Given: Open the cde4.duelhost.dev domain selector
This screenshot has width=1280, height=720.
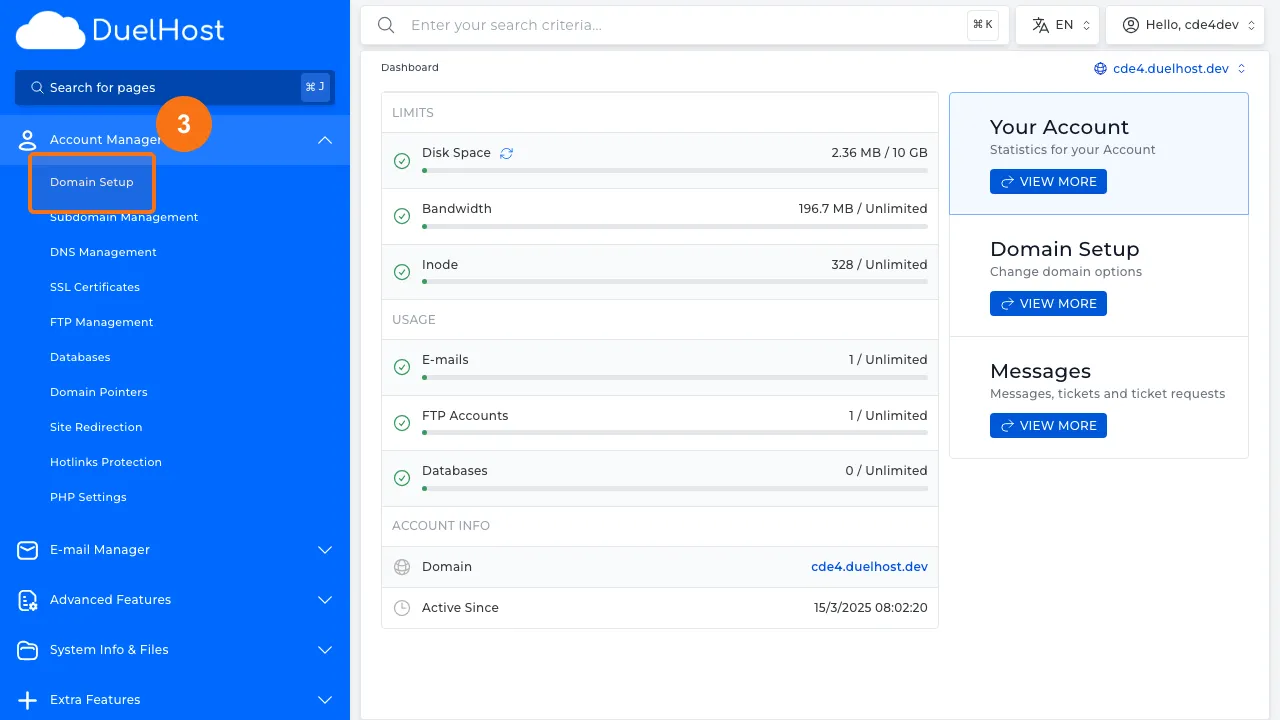Looking at the screenshot, I should tap(1170, 69).
